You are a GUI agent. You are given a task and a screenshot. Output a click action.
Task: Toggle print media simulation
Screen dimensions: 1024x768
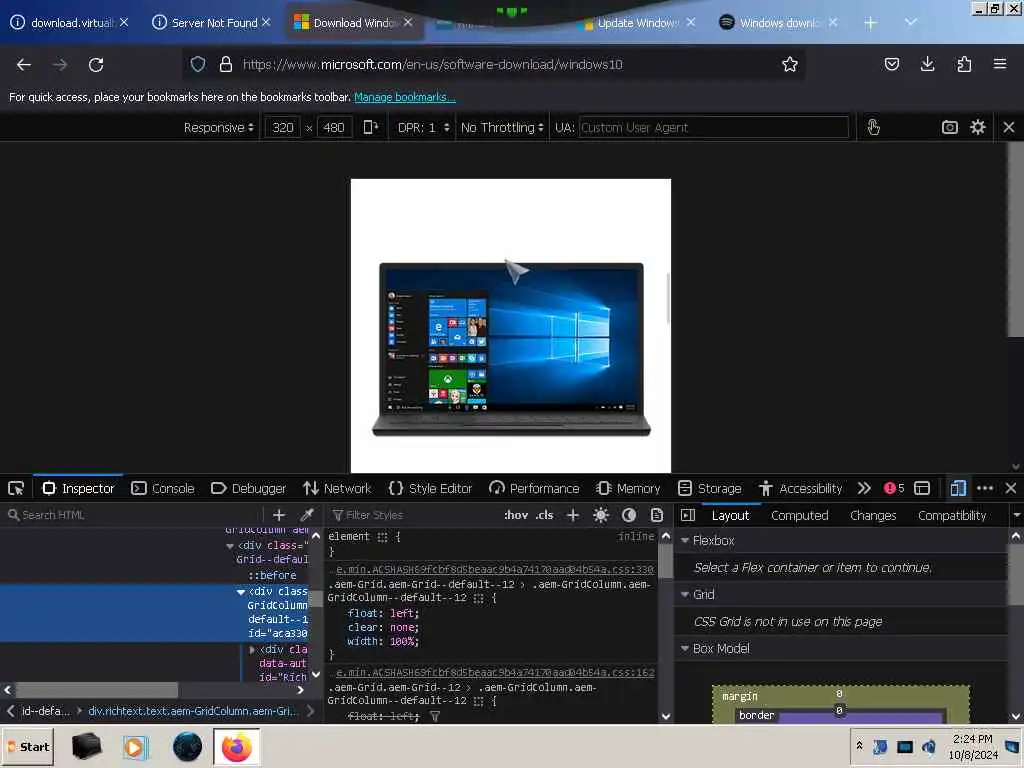(656, 515)
